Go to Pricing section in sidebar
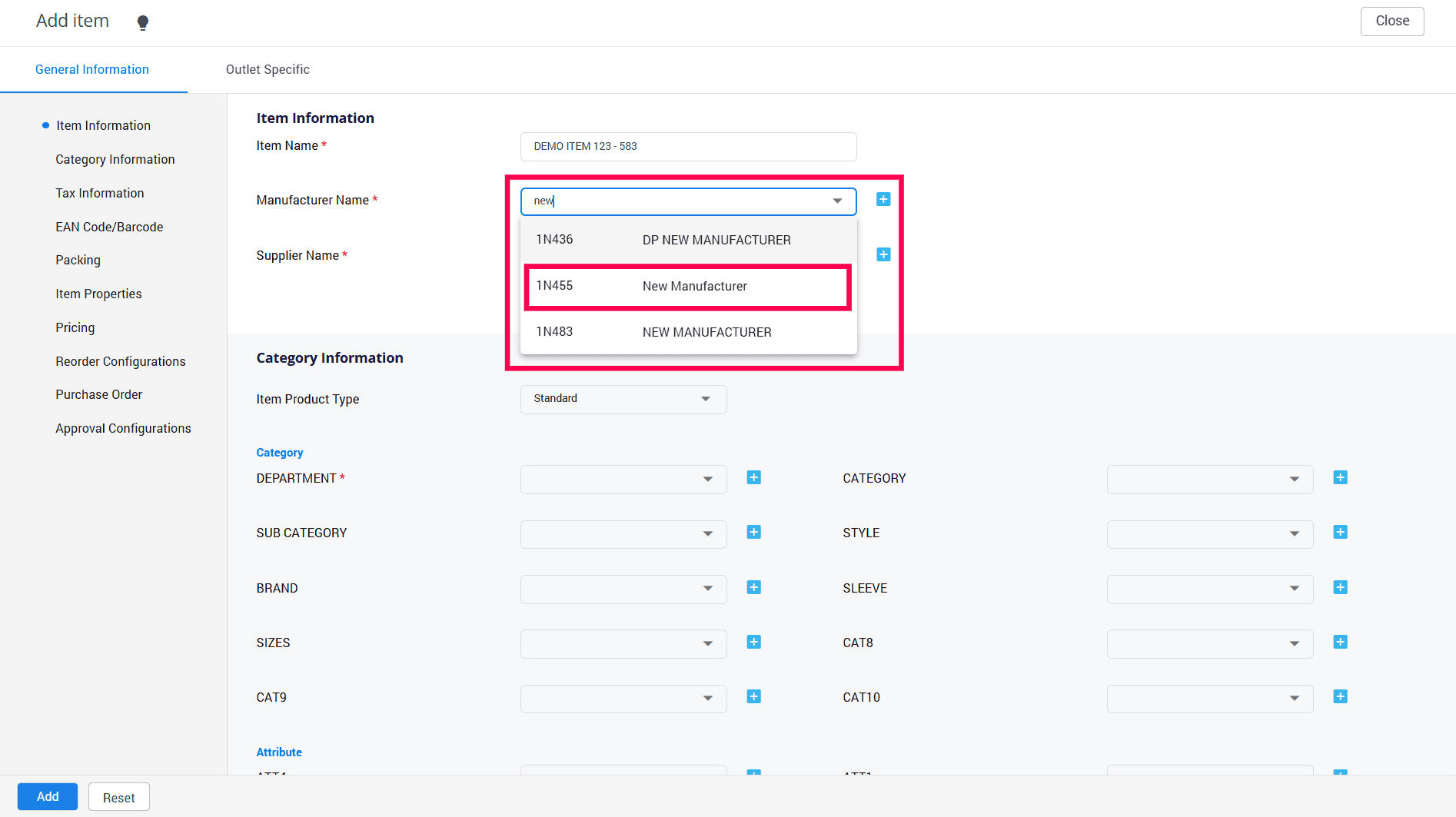 pyautogui.click(x=75, y=328)
